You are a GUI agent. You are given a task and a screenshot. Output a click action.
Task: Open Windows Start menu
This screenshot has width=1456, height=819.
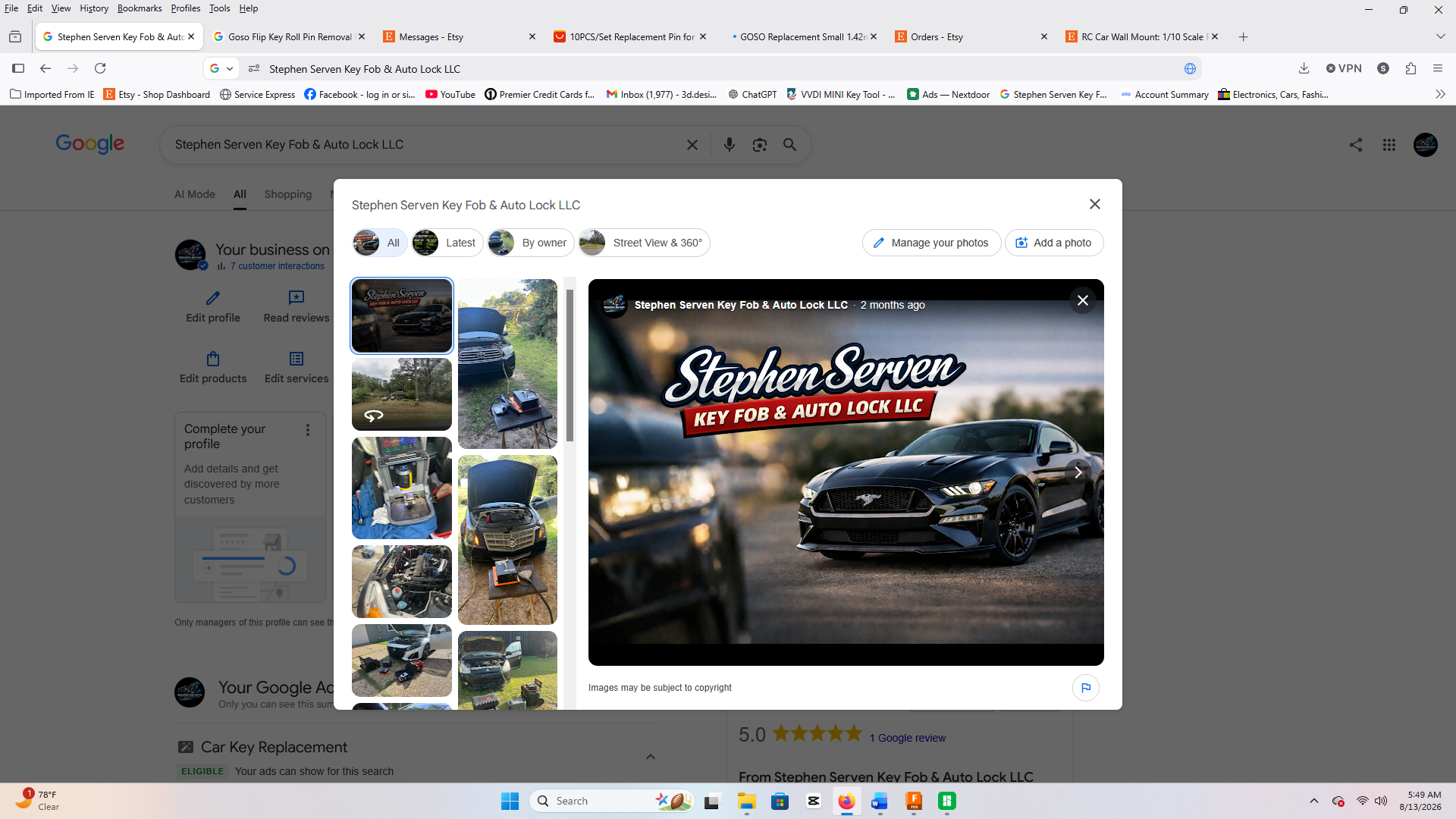(x=510, y=801)
